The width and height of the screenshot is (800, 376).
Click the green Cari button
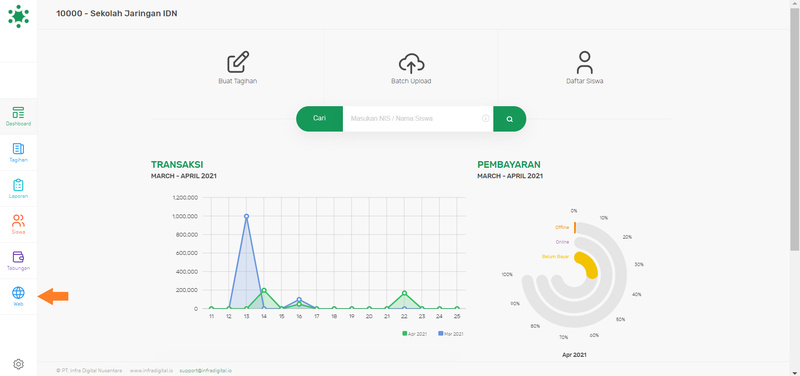click(x=319, y=118)
